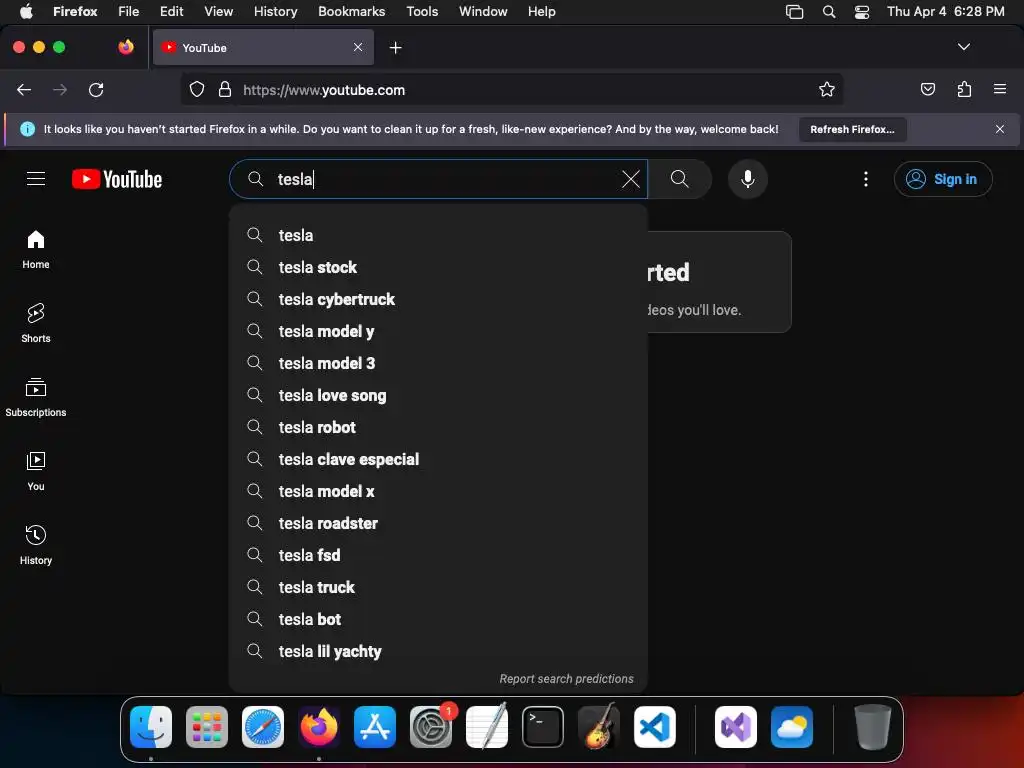Open the View menu
The width and height of the screenshot is (1024, 768).
[x=218, y=11]
